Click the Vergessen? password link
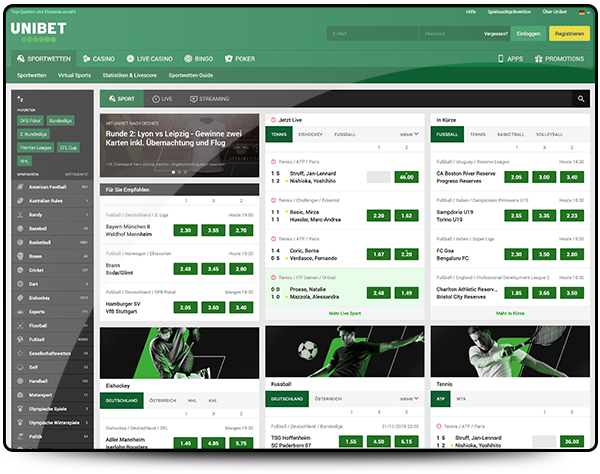600x474 pixels. [x=496, y=34]
